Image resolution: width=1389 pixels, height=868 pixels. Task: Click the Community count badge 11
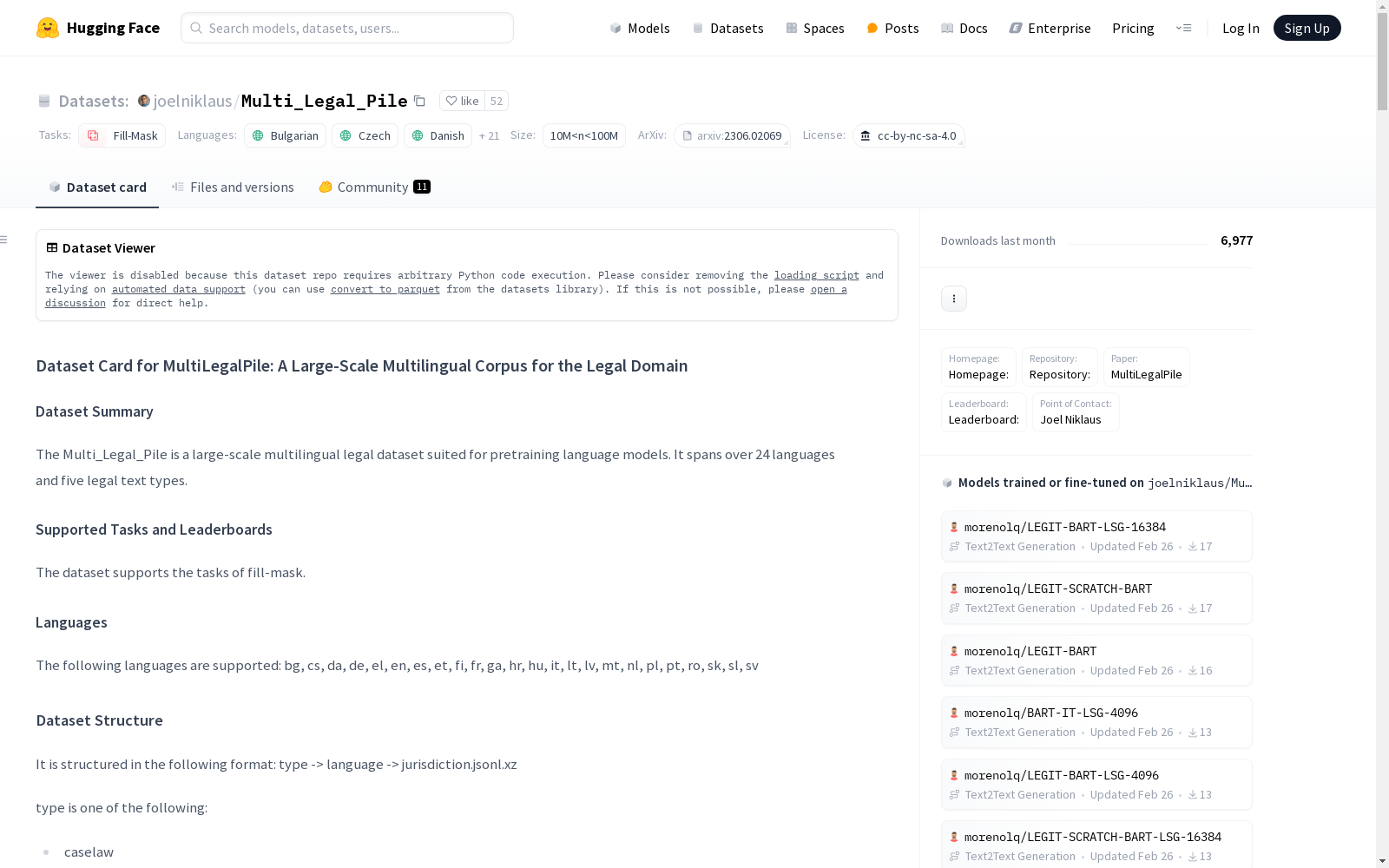point(422,187)
